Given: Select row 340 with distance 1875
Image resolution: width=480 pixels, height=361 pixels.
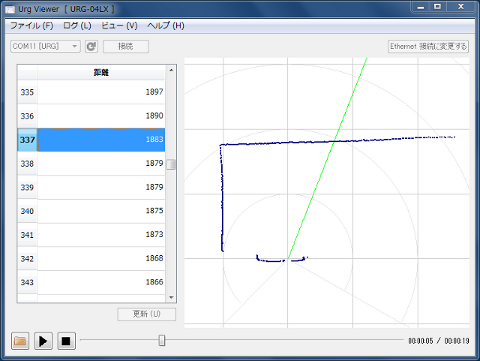Looking at the screenshot, I should [91, 211].
